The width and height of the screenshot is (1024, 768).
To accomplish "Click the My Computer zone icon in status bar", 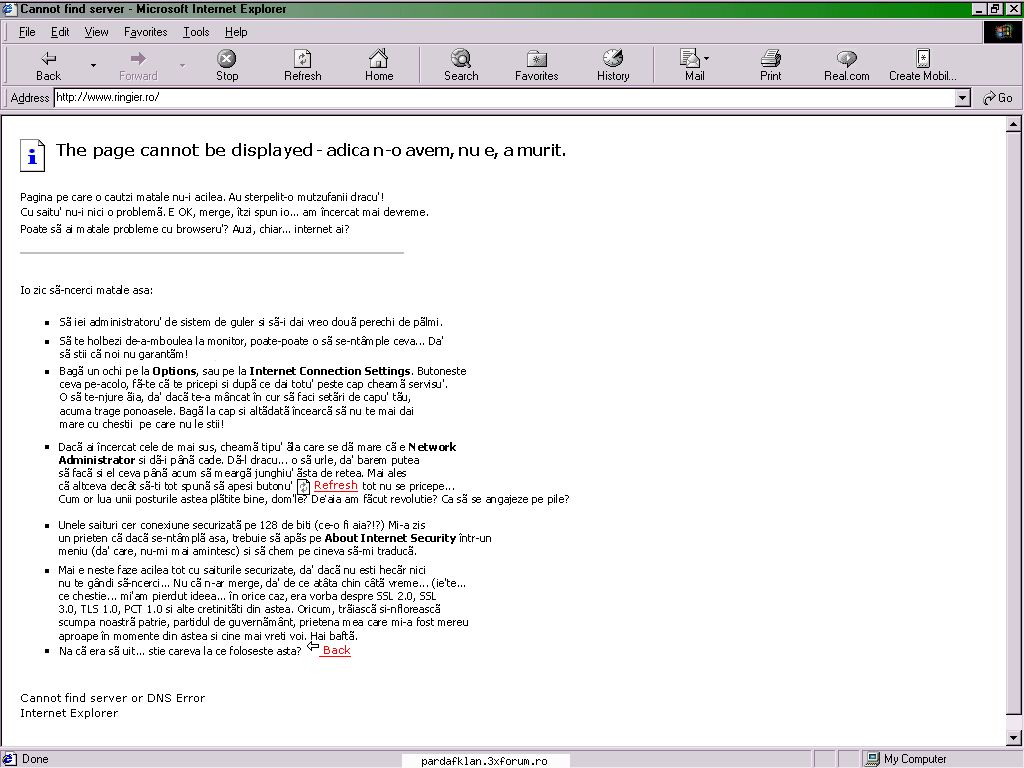I will [872, 759].
